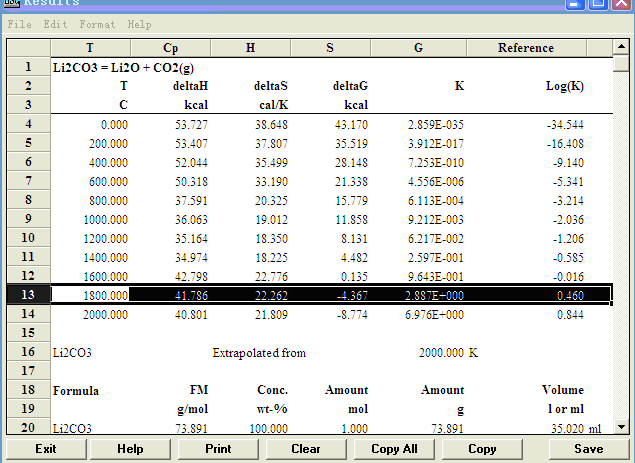
Task: Click the Li2CO3 cell in row 20
Action: tap(72, 429)
